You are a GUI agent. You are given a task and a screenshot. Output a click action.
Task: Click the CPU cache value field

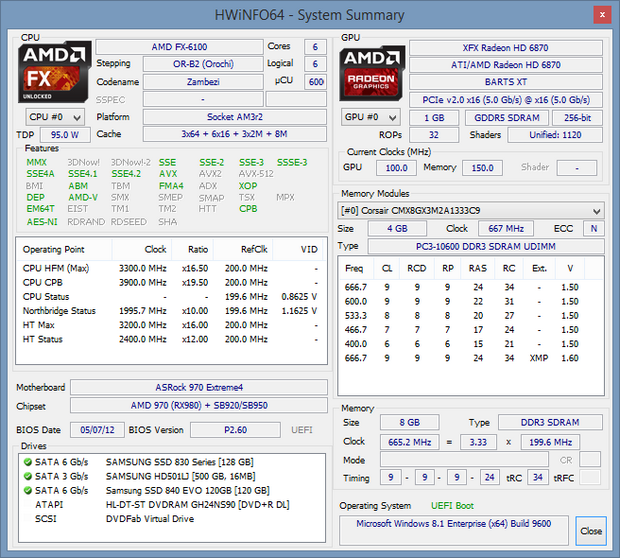pyautogui.click(x=235, y=134)
